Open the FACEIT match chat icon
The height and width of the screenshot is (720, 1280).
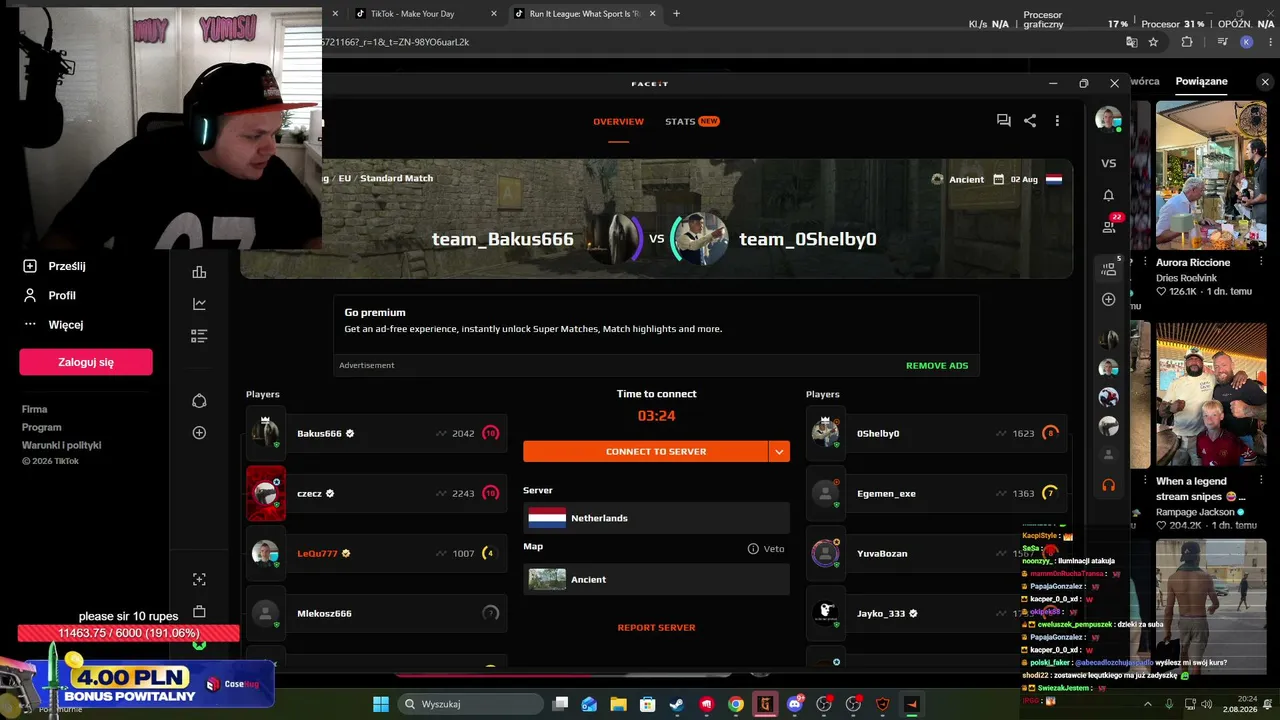pos(1003,121)
